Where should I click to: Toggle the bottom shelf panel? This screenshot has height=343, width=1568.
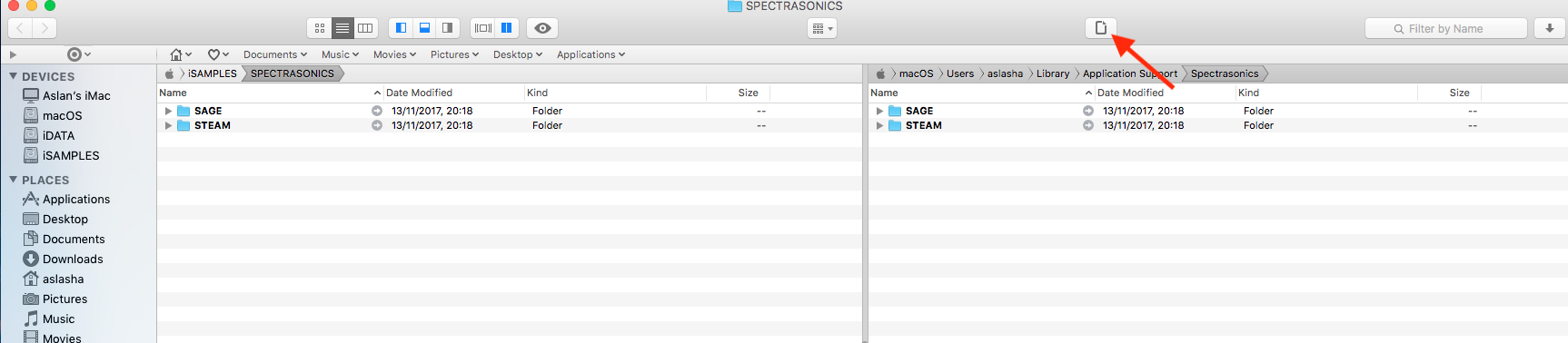click(x=424, y=28)
